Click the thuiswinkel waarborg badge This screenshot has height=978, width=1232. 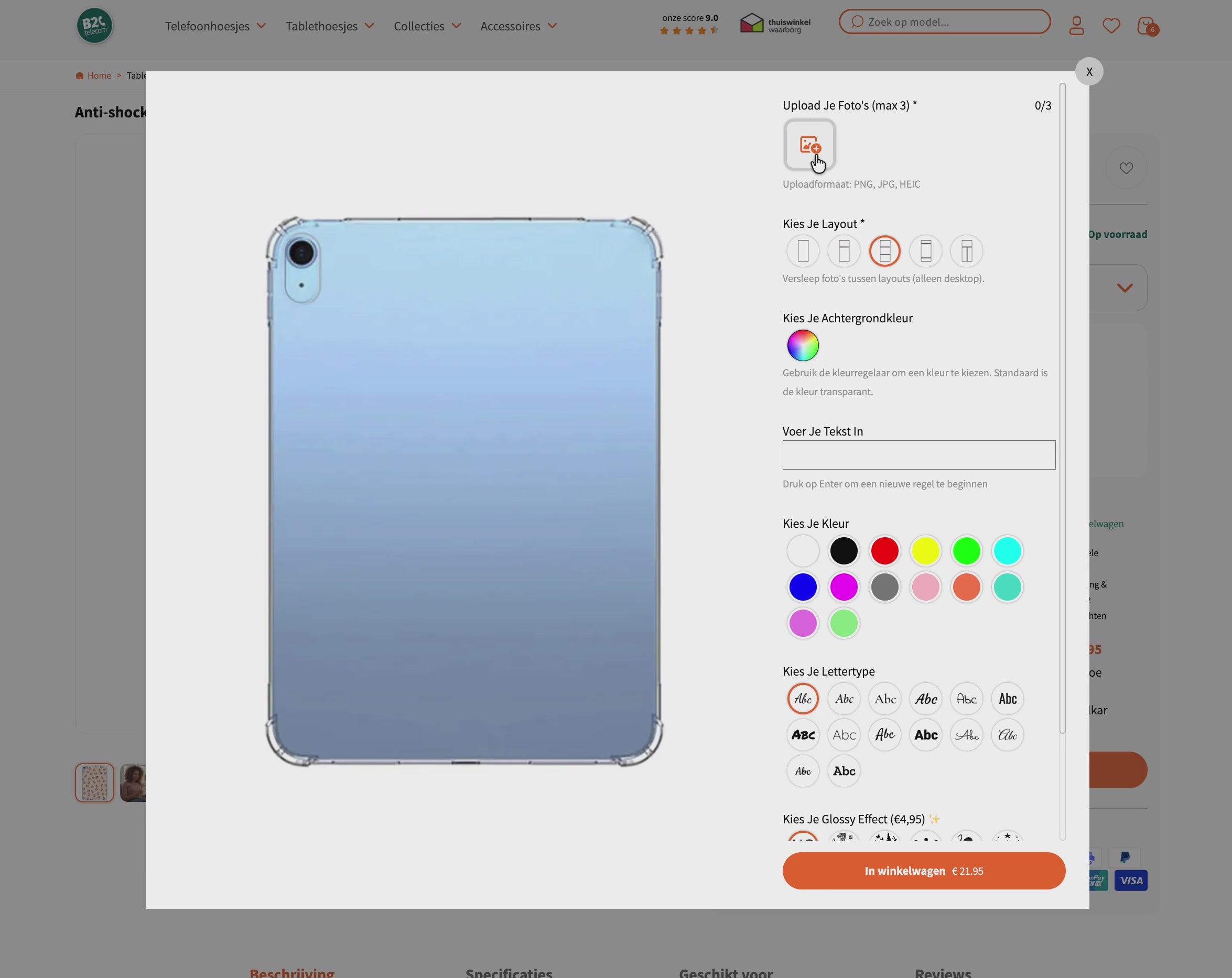tap(775, 24)
